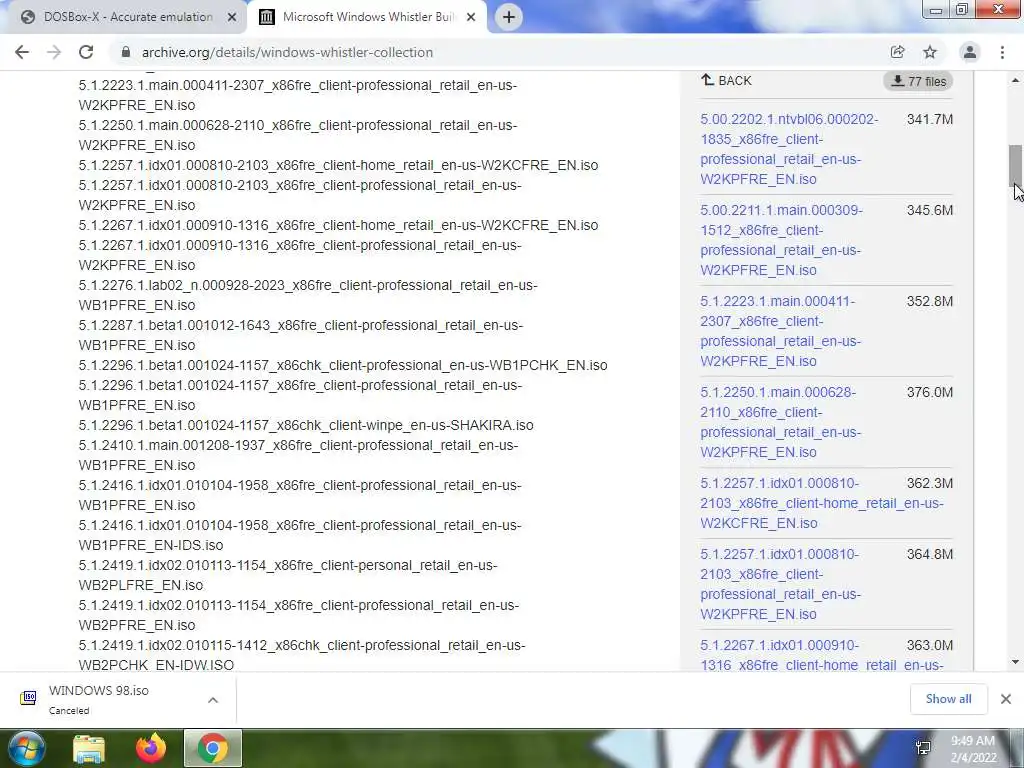Click WINDOWS 98.iso file icon
1024x768 pixels.
(28, 698)
